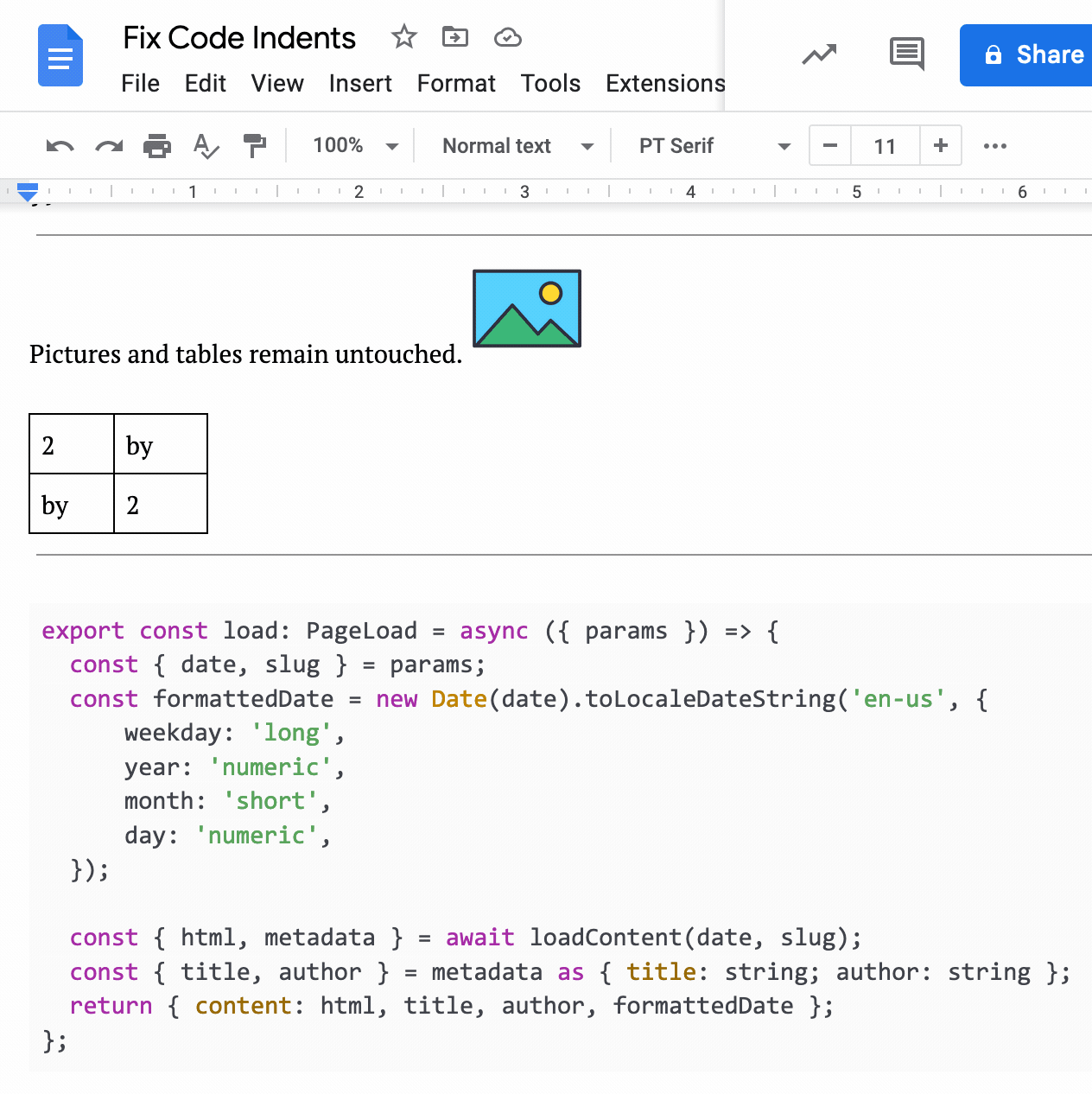Screen dimensions: 1092x1094
Task: Print the document with printer icon
Action: pos(157,146)
